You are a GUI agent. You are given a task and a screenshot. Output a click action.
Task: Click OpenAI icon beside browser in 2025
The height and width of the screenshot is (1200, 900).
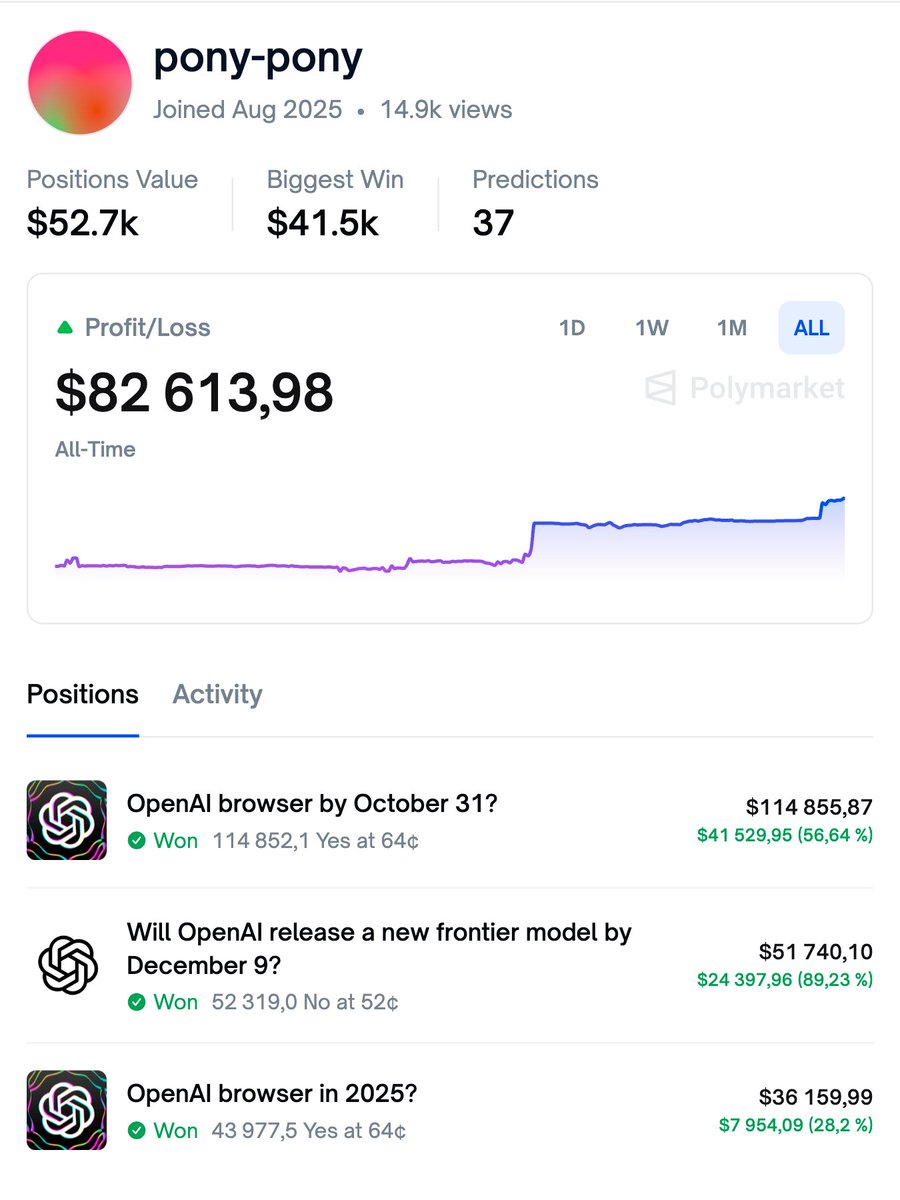(66, 1110)
